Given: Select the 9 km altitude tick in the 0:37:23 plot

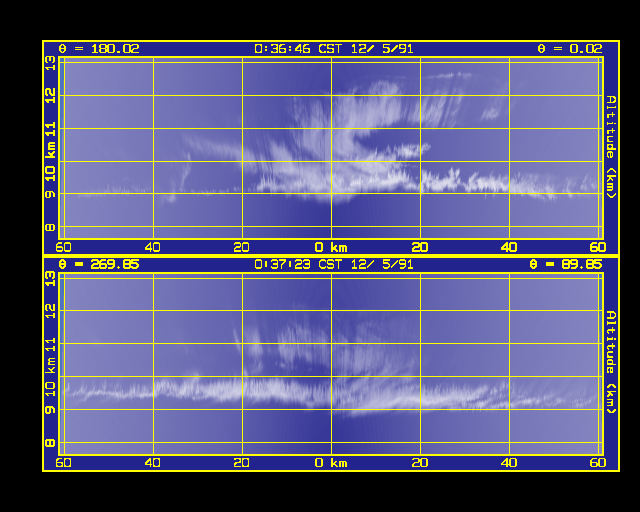Looking at the screenshot, I should point(50,410).
